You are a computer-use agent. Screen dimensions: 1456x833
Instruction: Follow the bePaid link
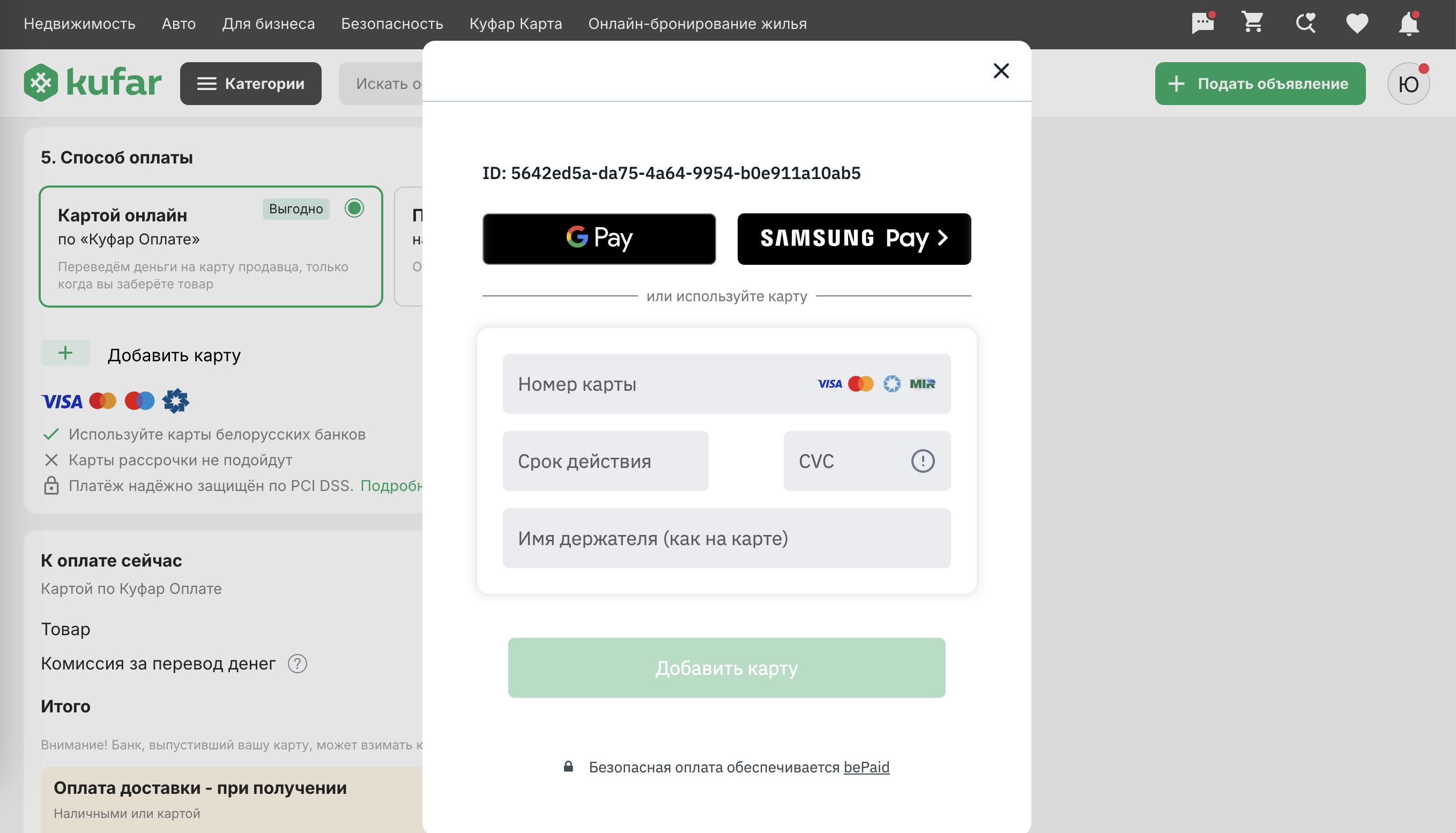pos(866,767)
